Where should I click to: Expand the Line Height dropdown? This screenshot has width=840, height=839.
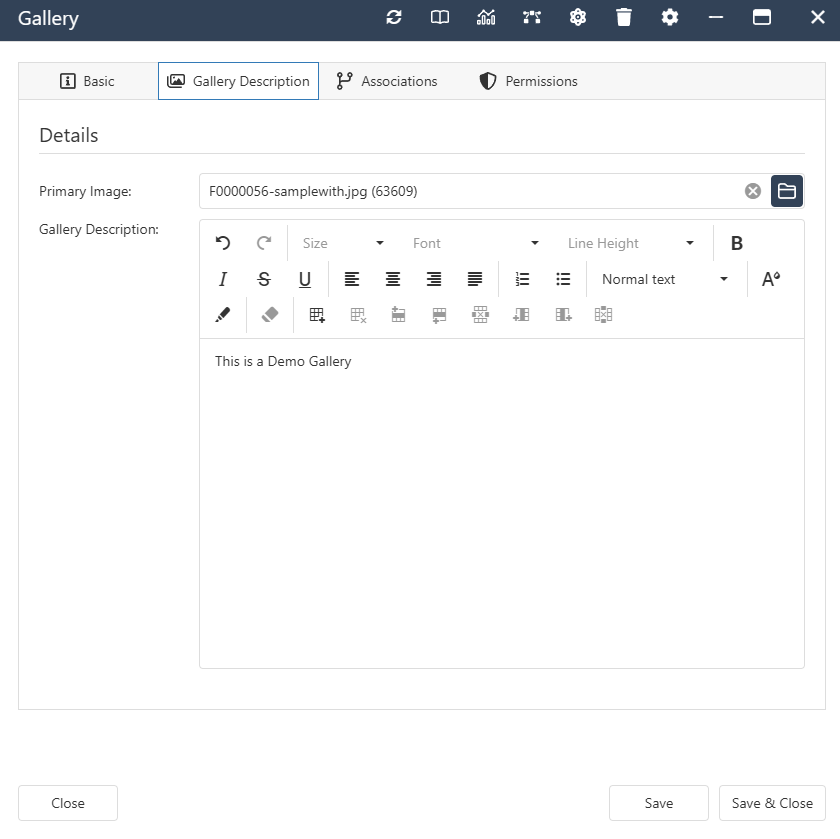coord(630,242)
